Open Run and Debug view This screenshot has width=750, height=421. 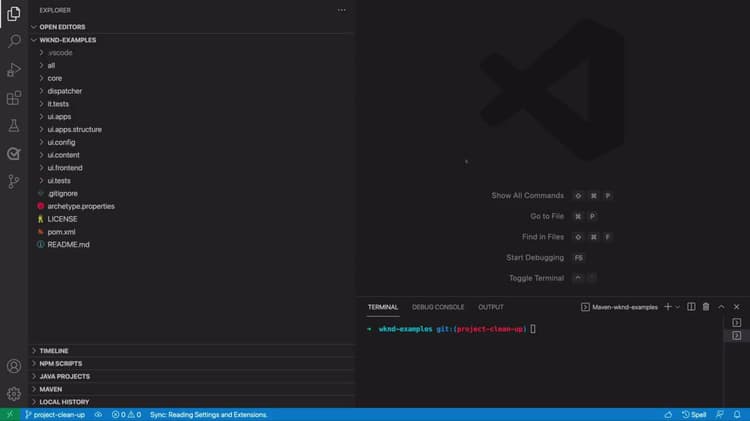tap(14, 70)
